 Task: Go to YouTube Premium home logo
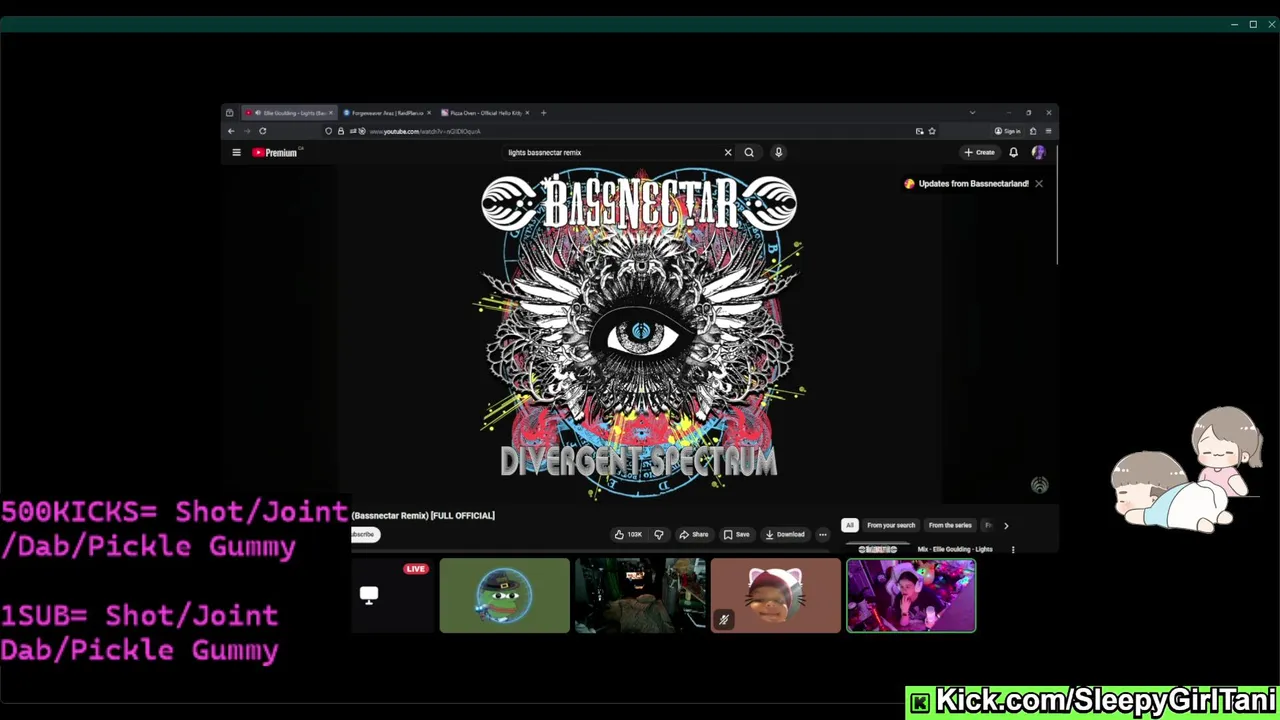click(276, 152)
